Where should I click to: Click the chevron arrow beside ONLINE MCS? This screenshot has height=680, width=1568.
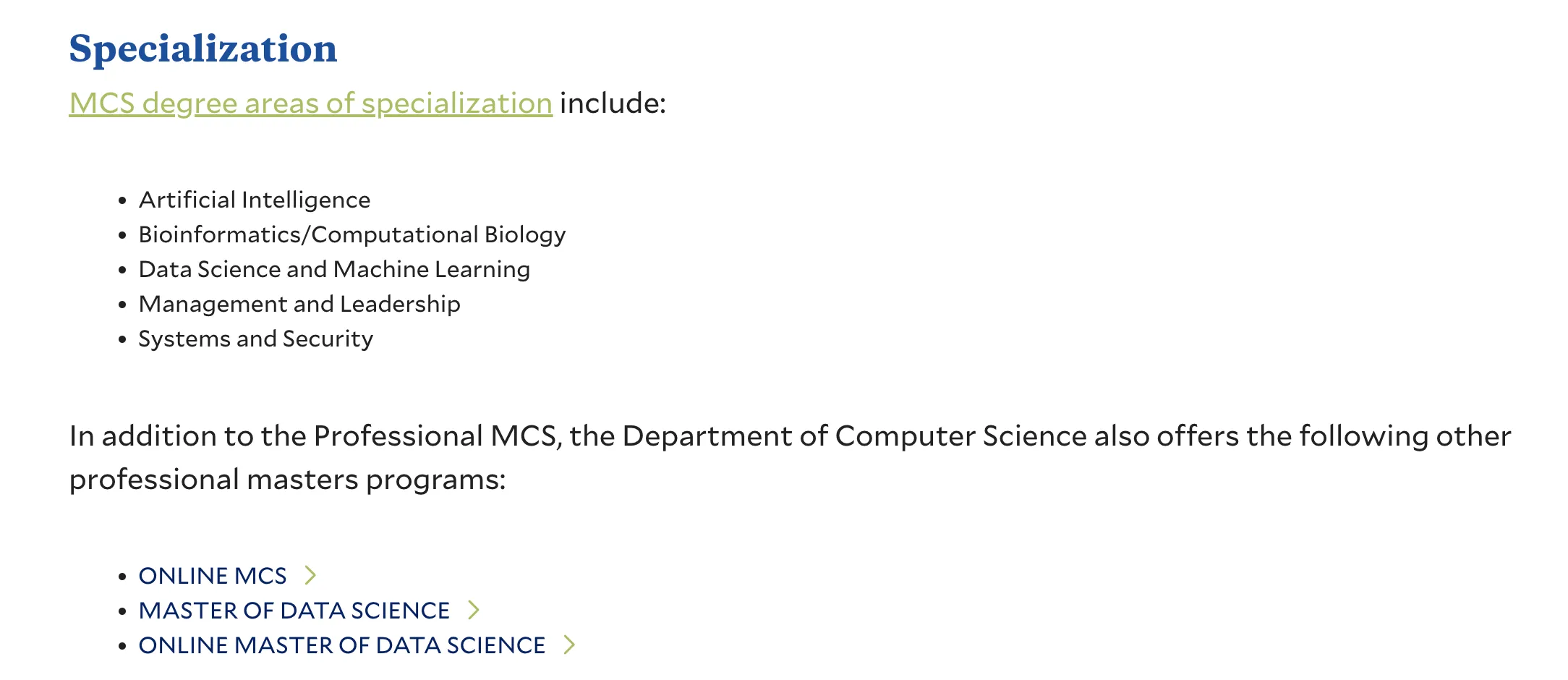click(x=310, y=575)
